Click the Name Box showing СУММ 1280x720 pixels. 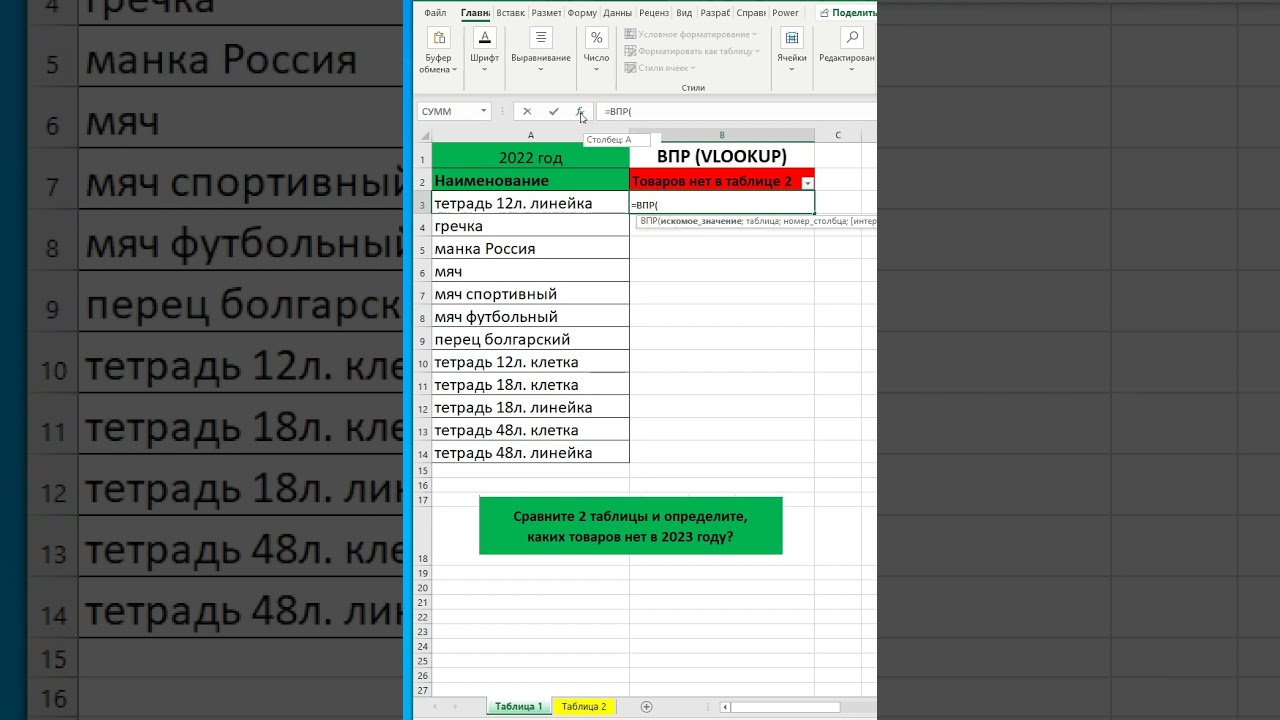point(449,111)
